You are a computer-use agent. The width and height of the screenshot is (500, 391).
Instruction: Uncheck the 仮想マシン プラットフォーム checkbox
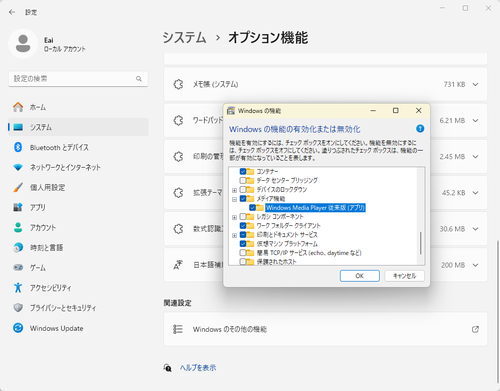click(243, 244)
